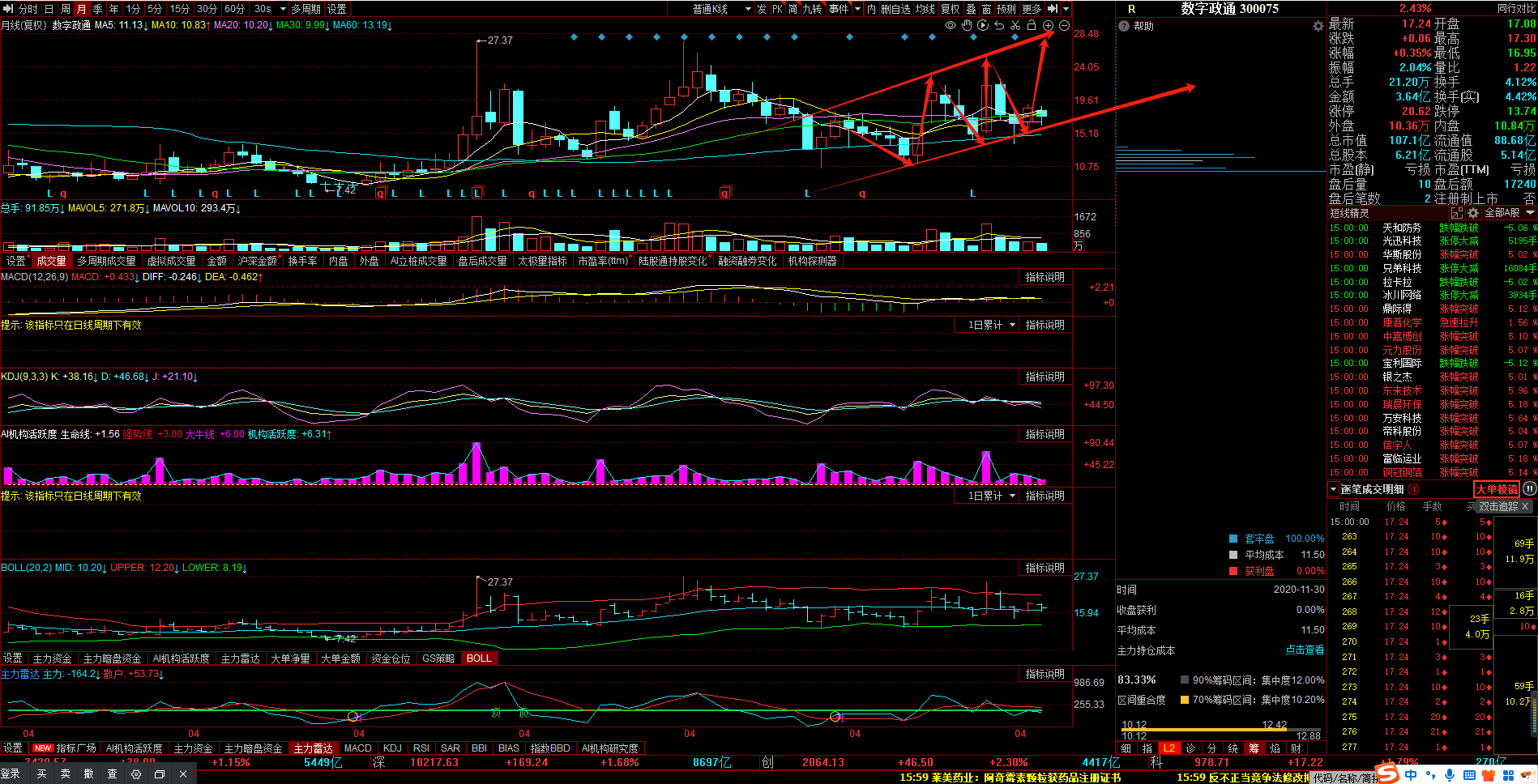Toggle the chart lock icon
Viewport: 1538px width, 784px height.
[x=1032, y=25]
